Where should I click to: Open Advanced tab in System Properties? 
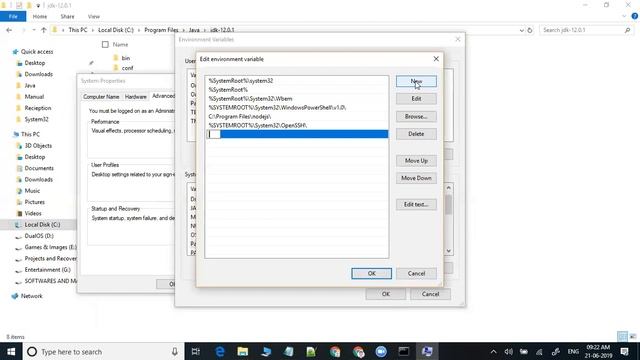[x=163, y=96]
